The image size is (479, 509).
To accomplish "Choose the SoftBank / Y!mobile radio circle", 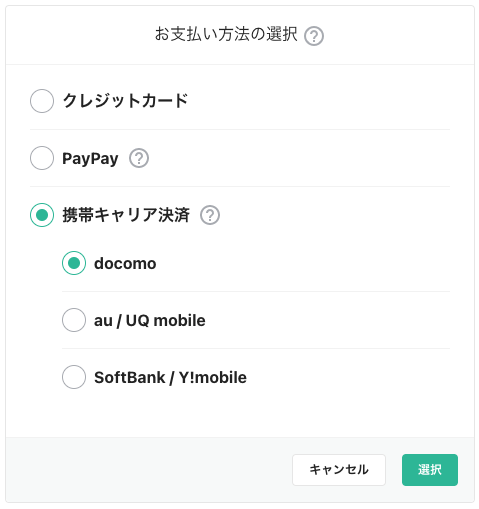I will (x=74, y=377).
